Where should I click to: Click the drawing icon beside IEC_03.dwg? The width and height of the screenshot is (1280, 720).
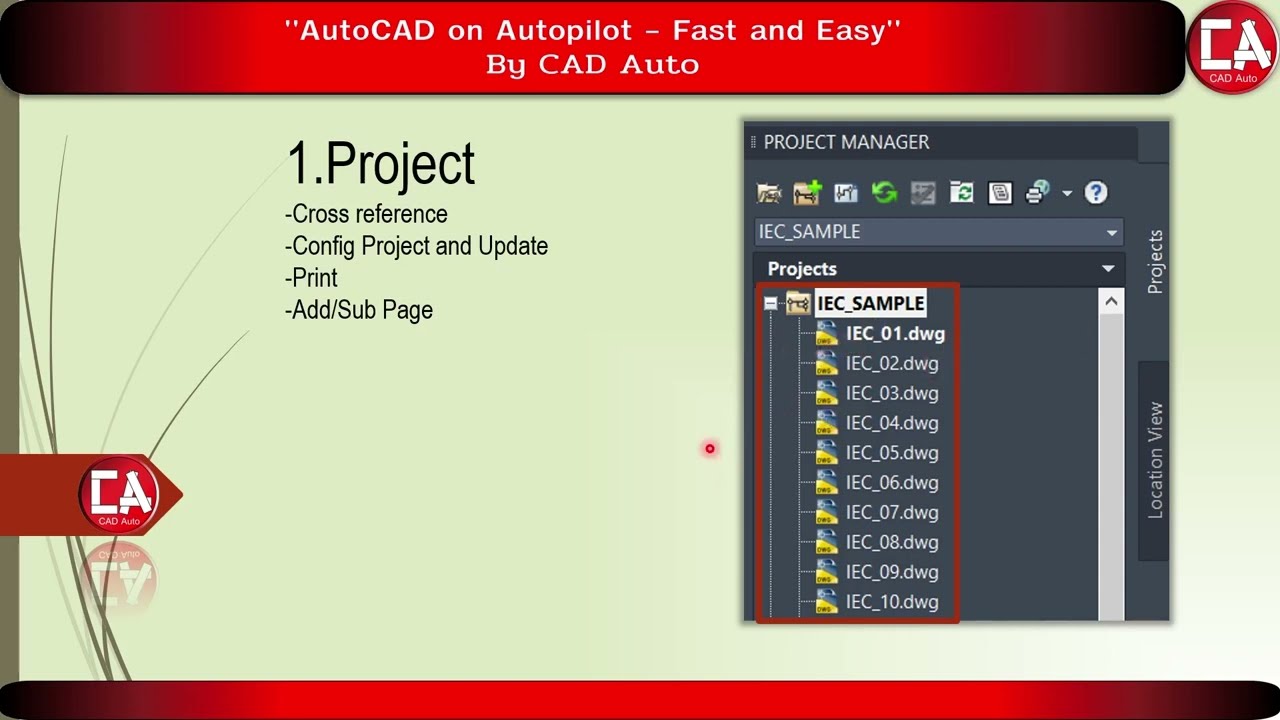coord(826,393)
